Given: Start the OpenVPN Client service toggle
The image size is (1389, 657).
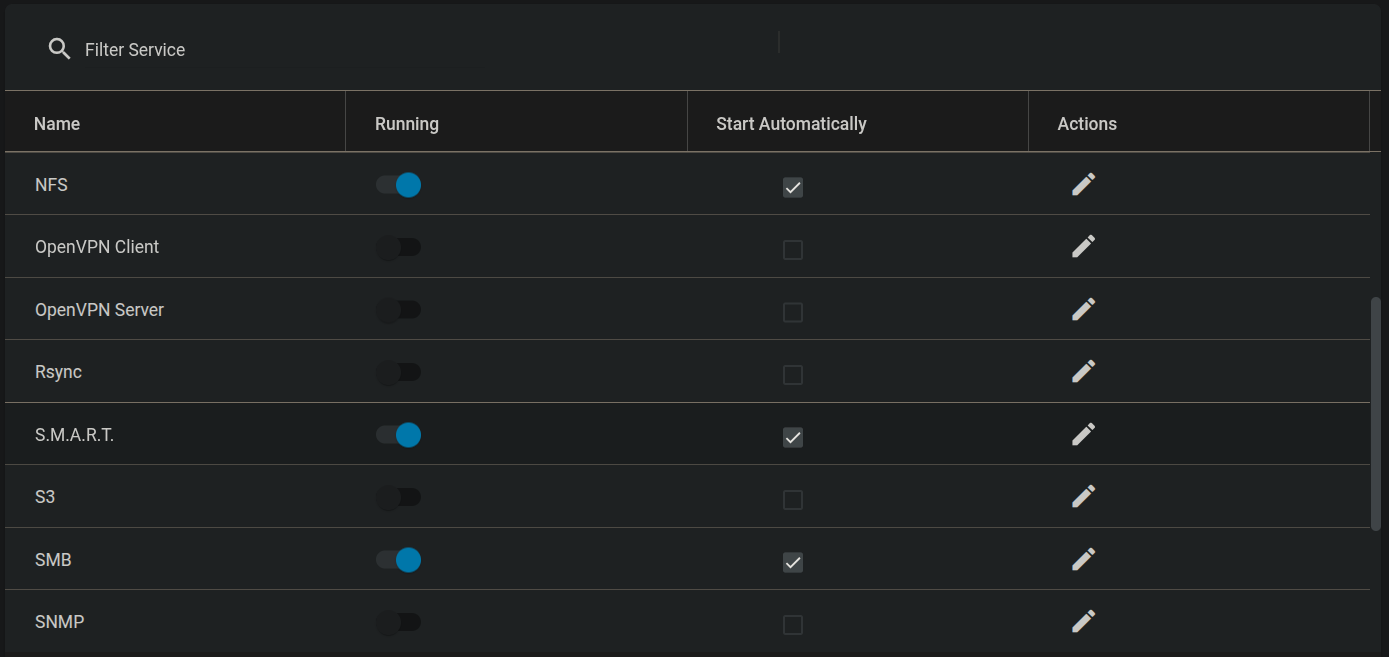Looking at the screenshot, I should [x=398, y=247].
